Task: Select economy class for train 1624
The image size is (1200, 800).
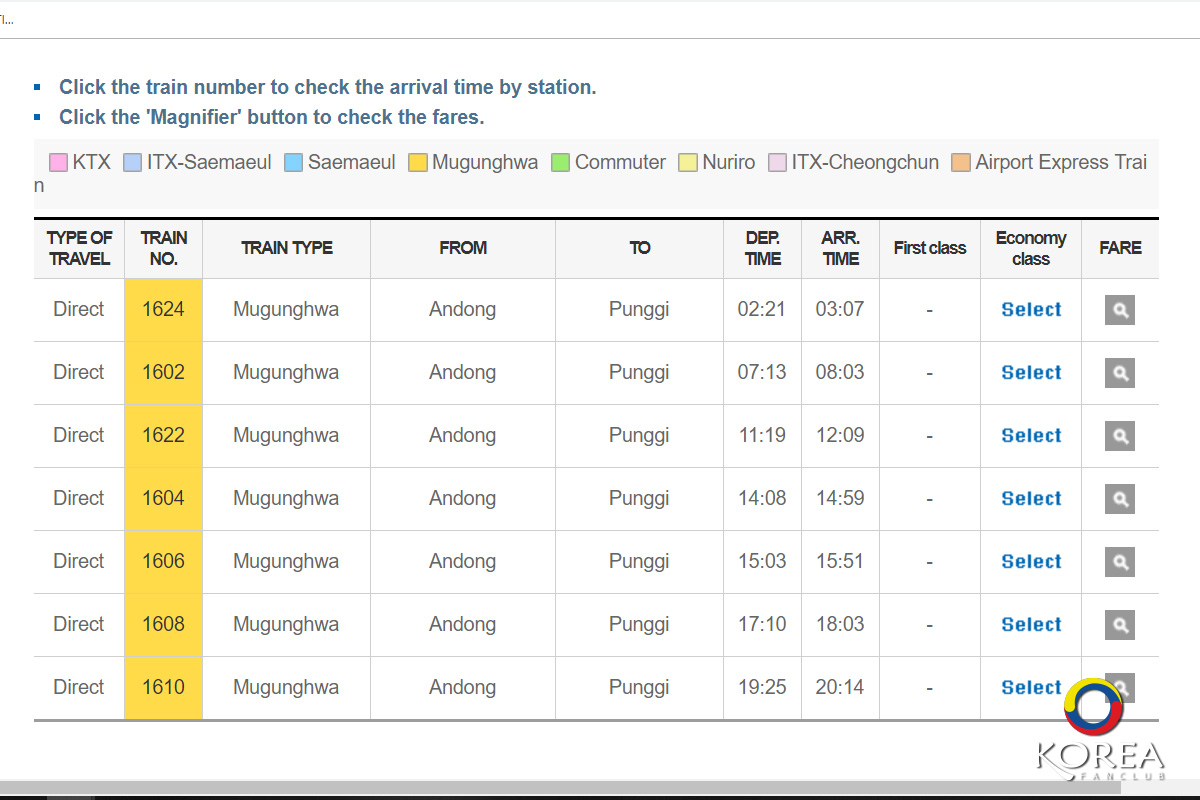Action: tap(1031, 310)
